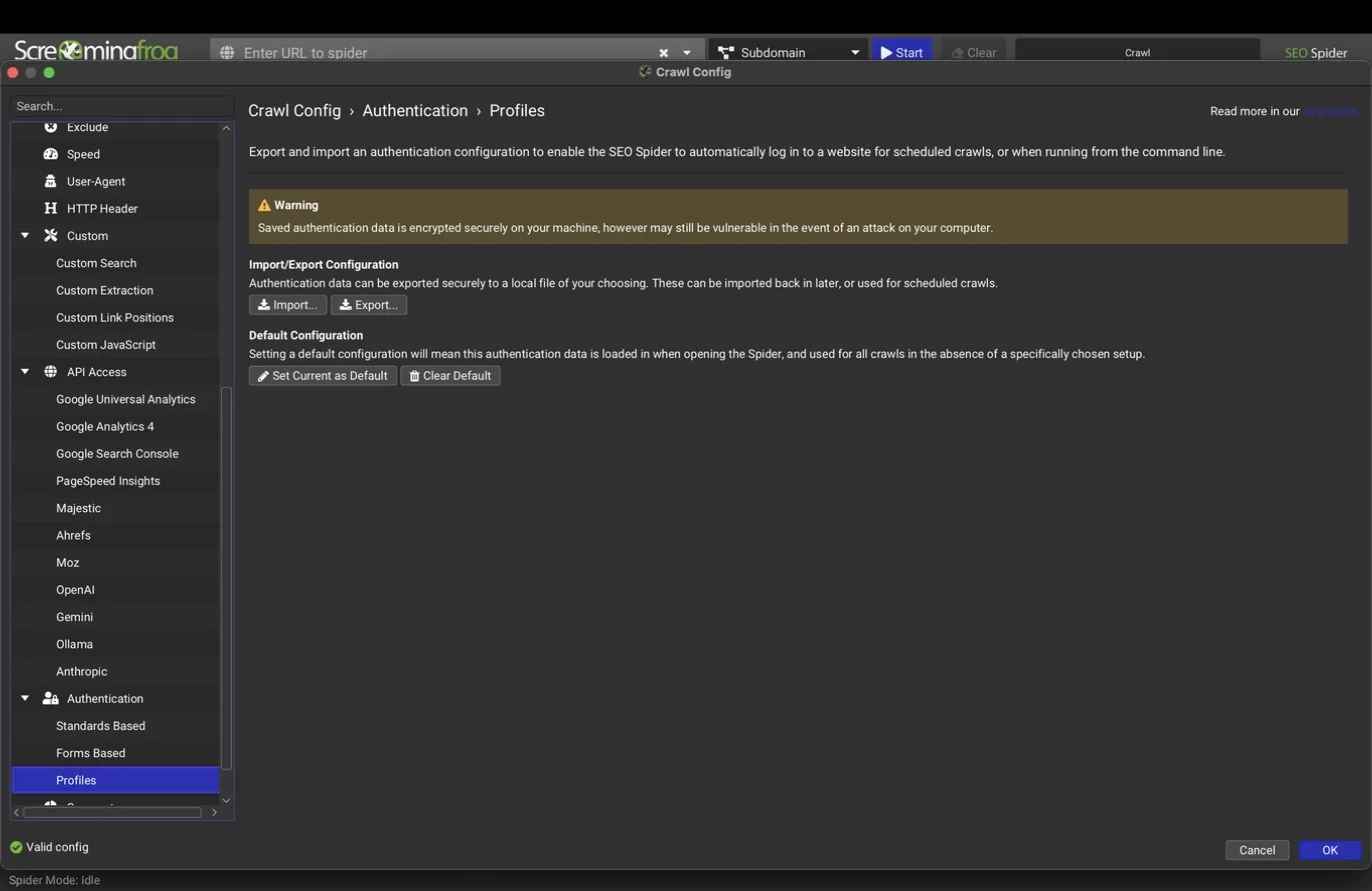Click the HTTP Header H icon
This screenshot has width=1372, height=891.
50,208
